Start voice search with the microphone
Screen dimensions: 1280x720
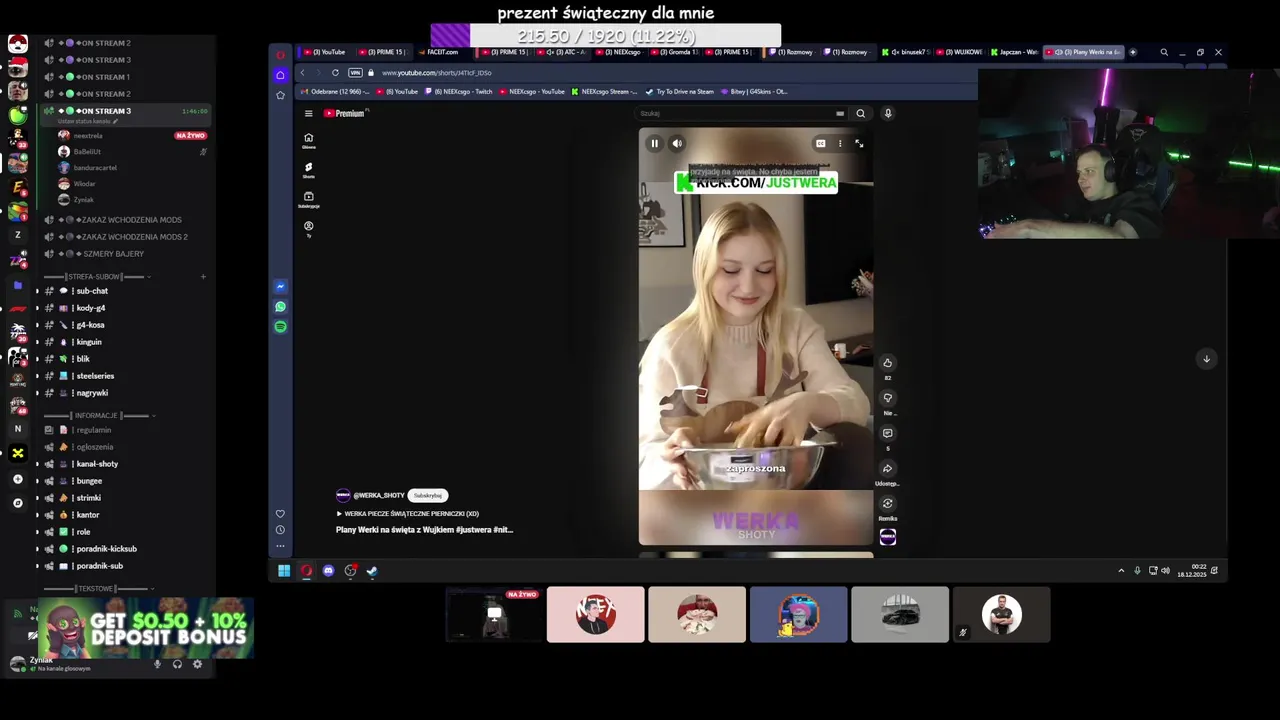point(887,113)
